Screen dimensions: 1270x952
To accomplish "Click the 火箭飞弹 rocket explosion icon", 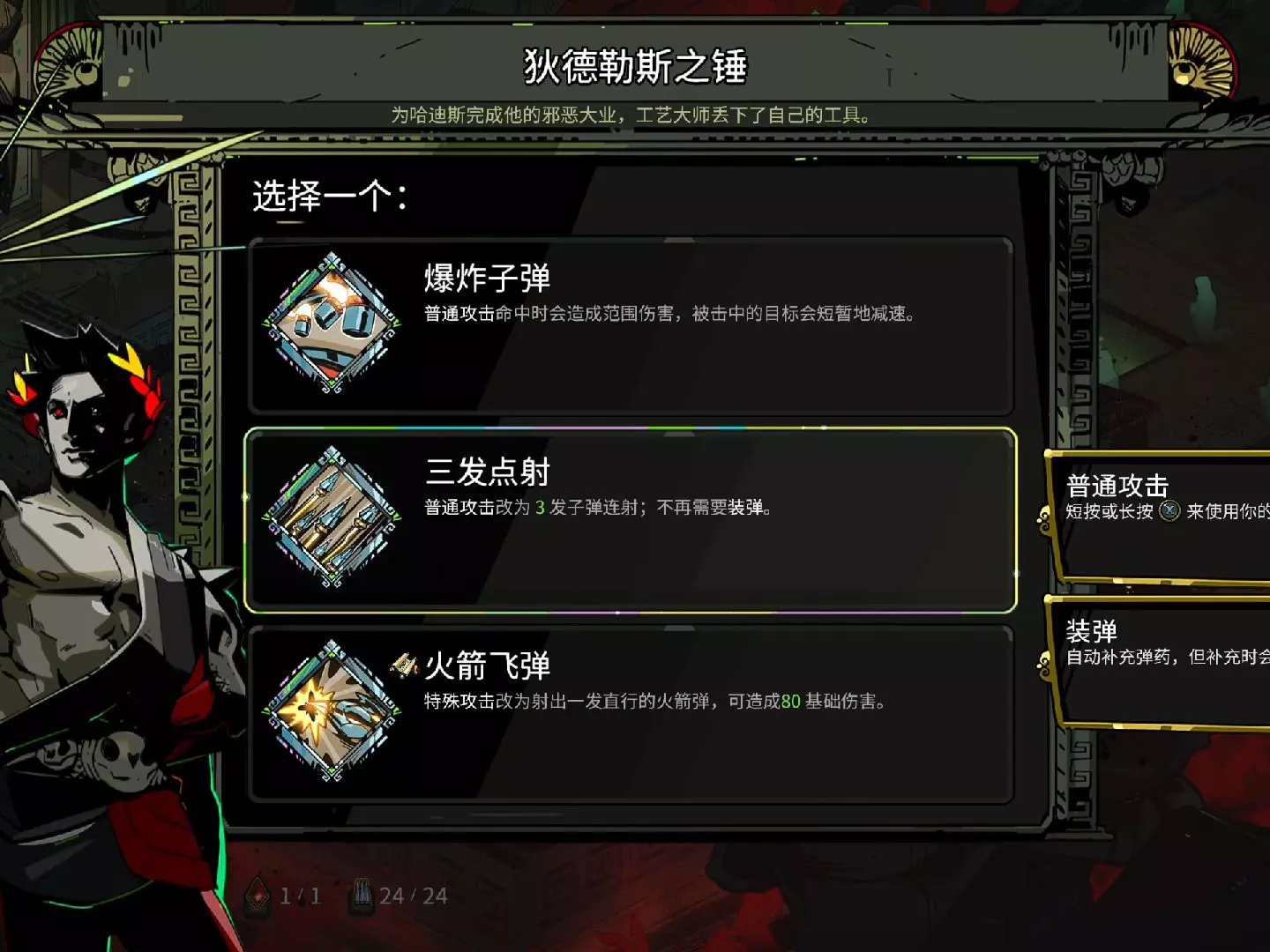I will 332,710.
